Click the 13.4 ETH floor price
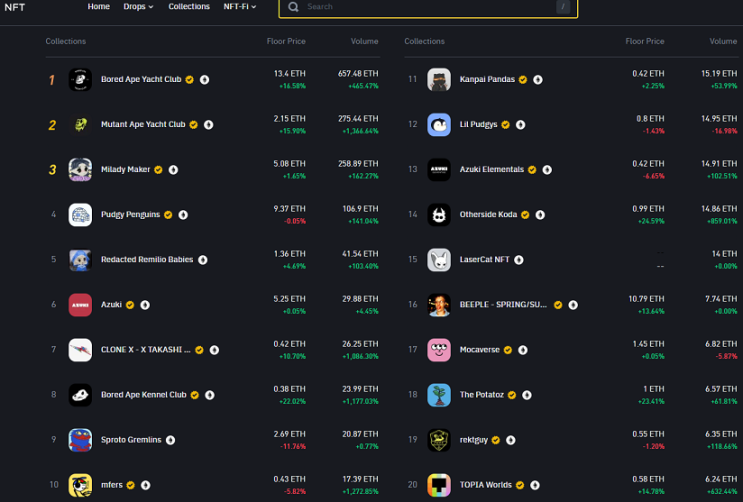The image size is (743, 502). point(290,73)
